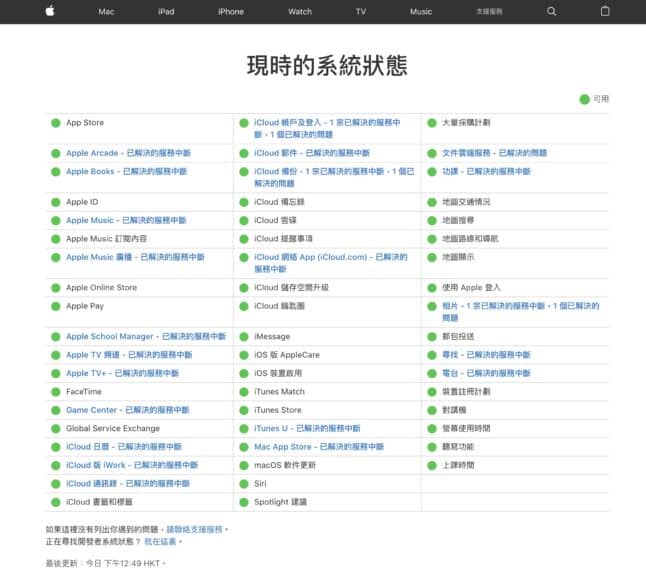Click the green dot next to iMessage
Screen dimensions: 646x580
coord(244,337)
